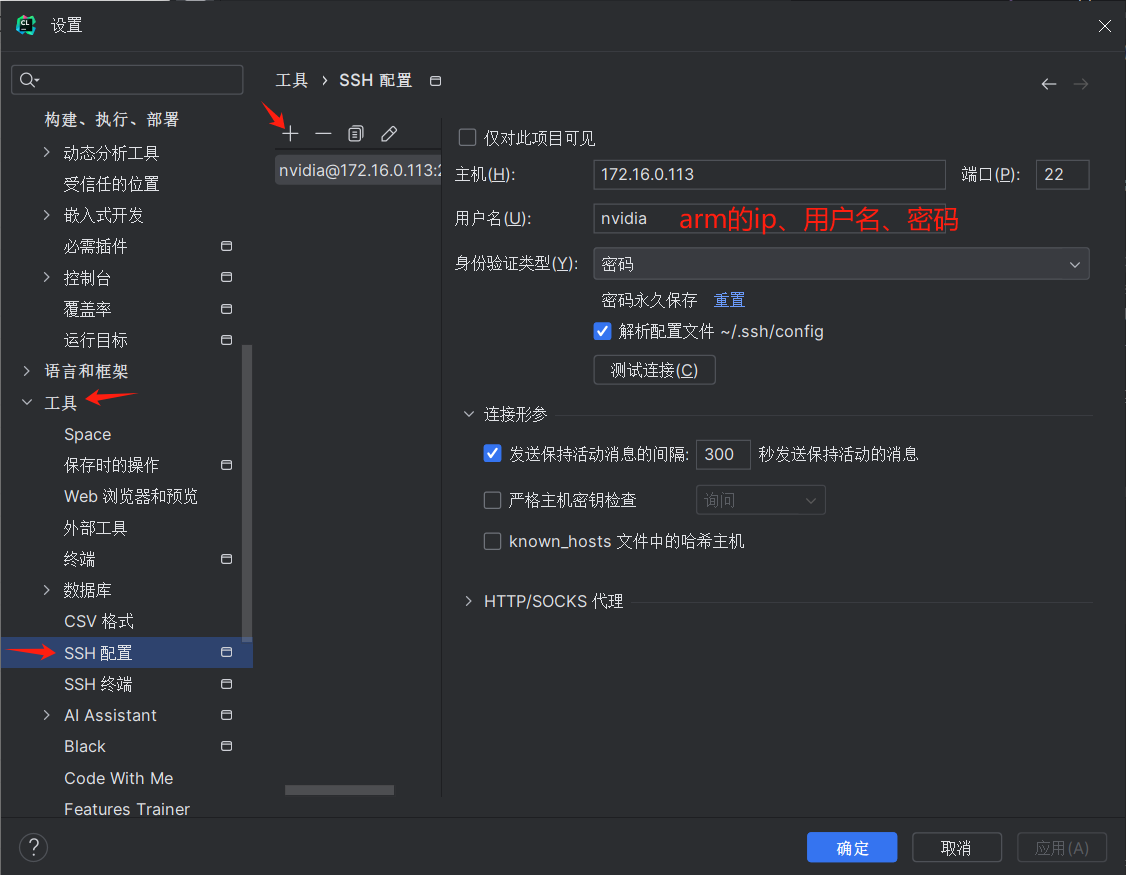
Task: Go forward with the right arrow
Action: point(1081,84)
